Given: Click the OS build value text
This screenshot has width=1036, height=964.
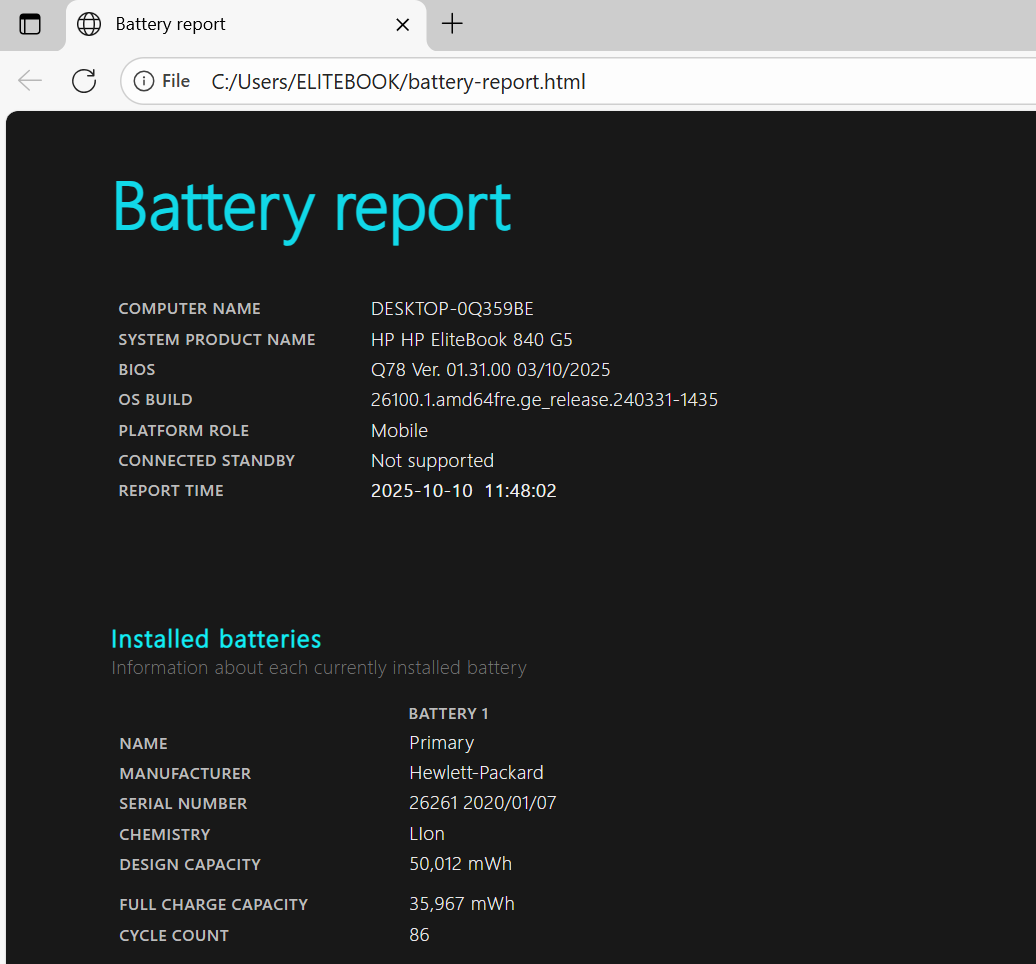Looking at the screenshot, I should click(x=544, y=400).
